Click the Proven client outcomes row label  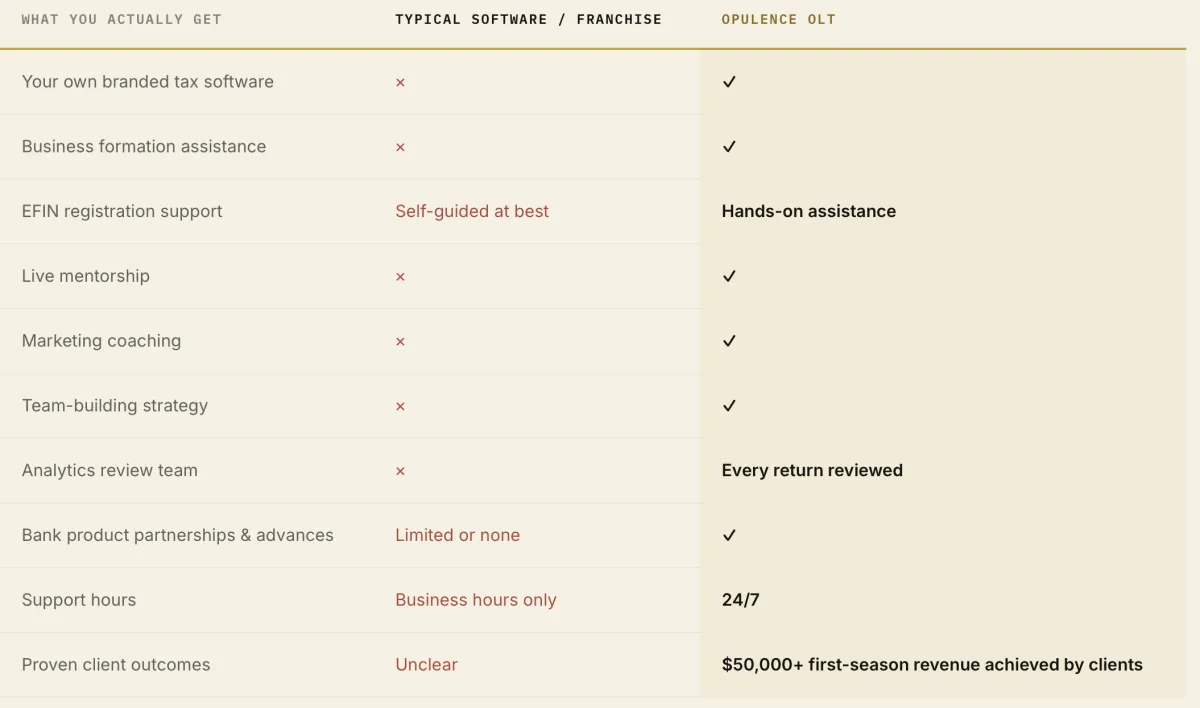click(x=116, y=665)
